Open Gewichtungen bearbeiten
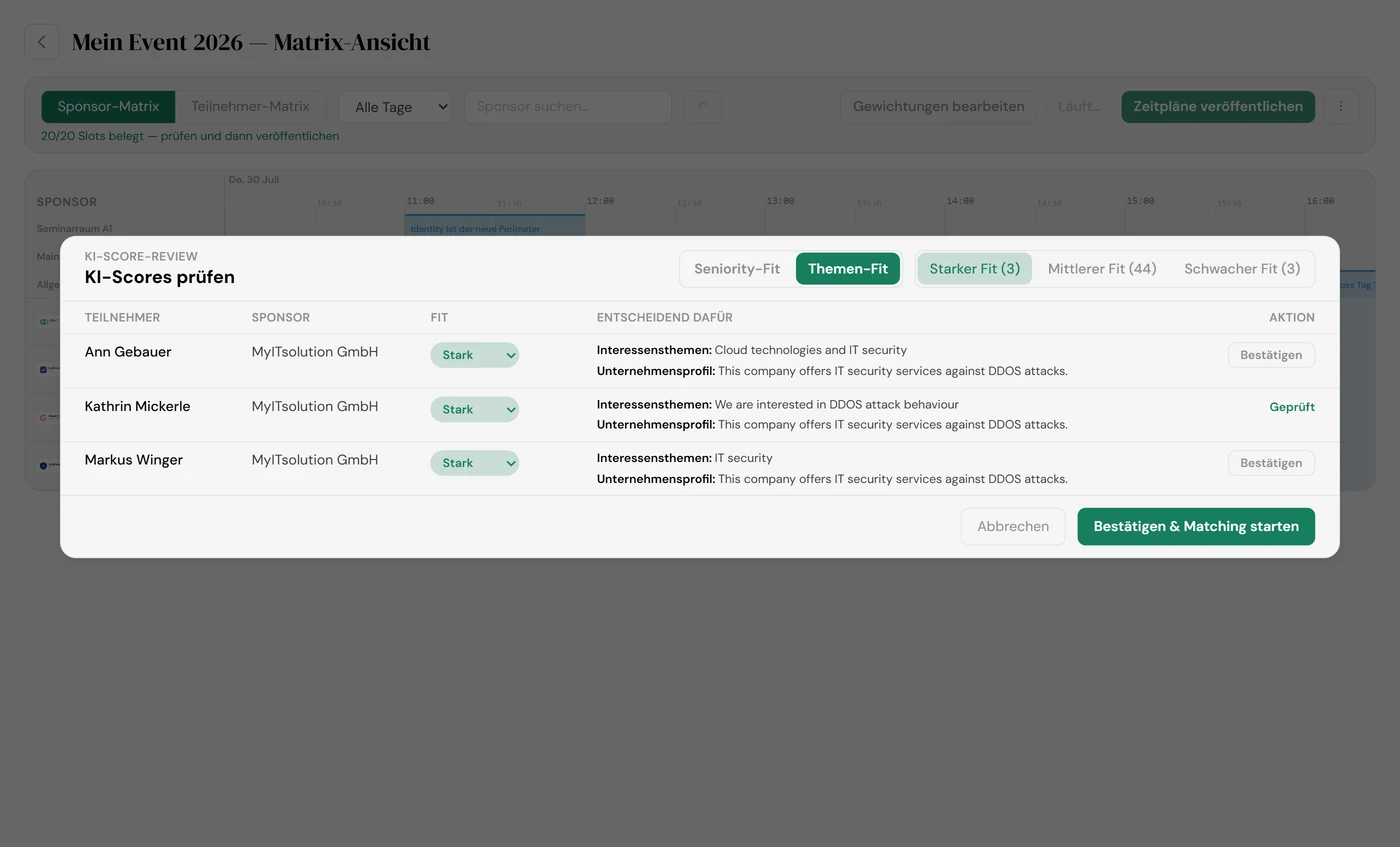The image size is (1400, 847). pyautogui.click(x=938, y=107)
